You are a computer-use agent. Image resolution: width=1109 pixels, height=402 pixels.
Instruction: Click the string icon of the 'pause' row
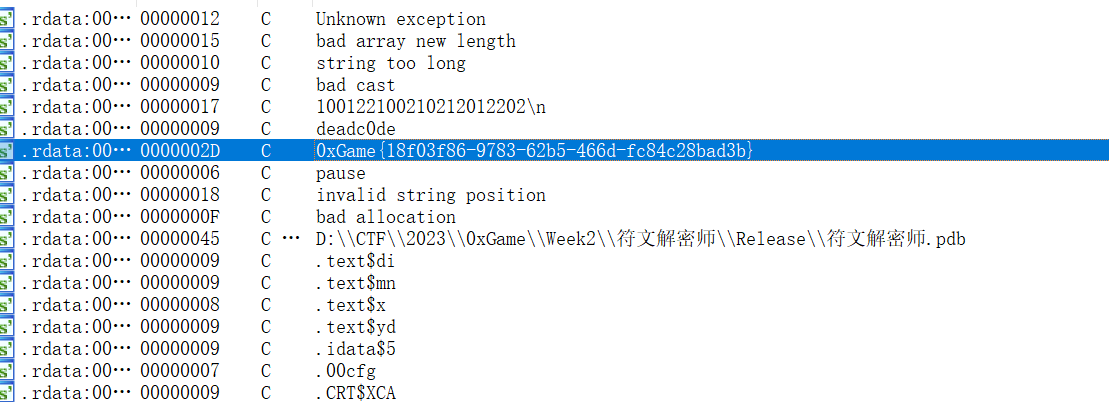click(x=6, y=173)
